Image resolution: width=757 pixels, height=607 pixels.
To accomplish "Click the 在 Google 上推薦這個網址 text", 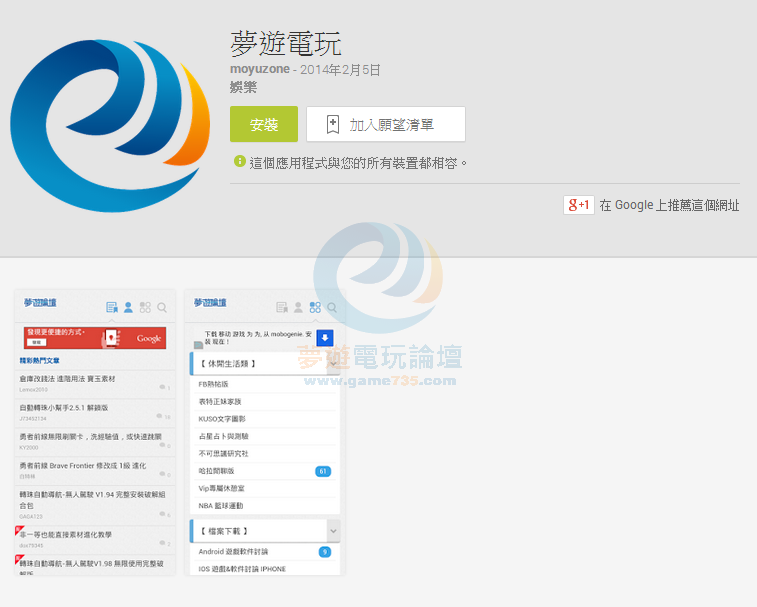I will click(x=669, y=205).
